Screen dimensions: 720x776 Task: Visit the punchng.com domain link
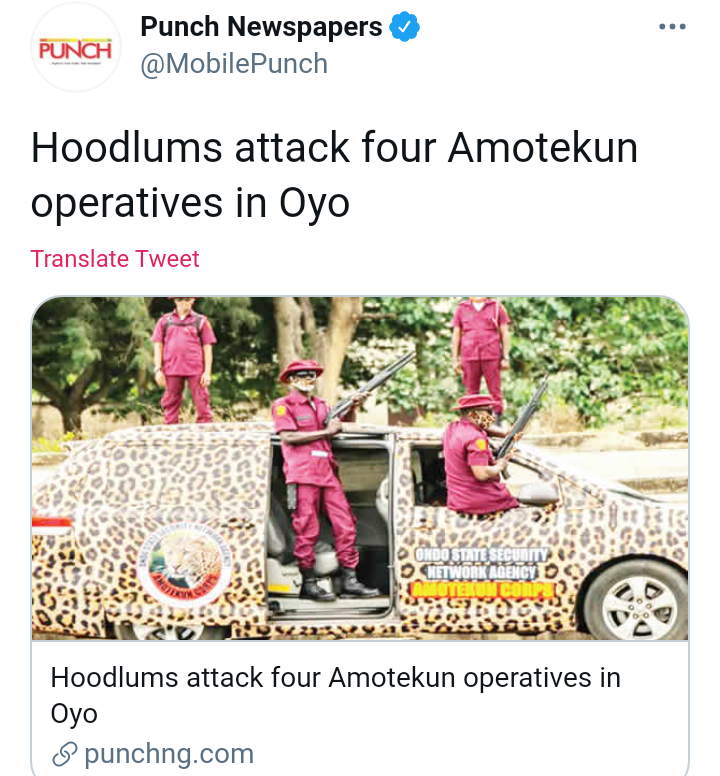[169, 754]
